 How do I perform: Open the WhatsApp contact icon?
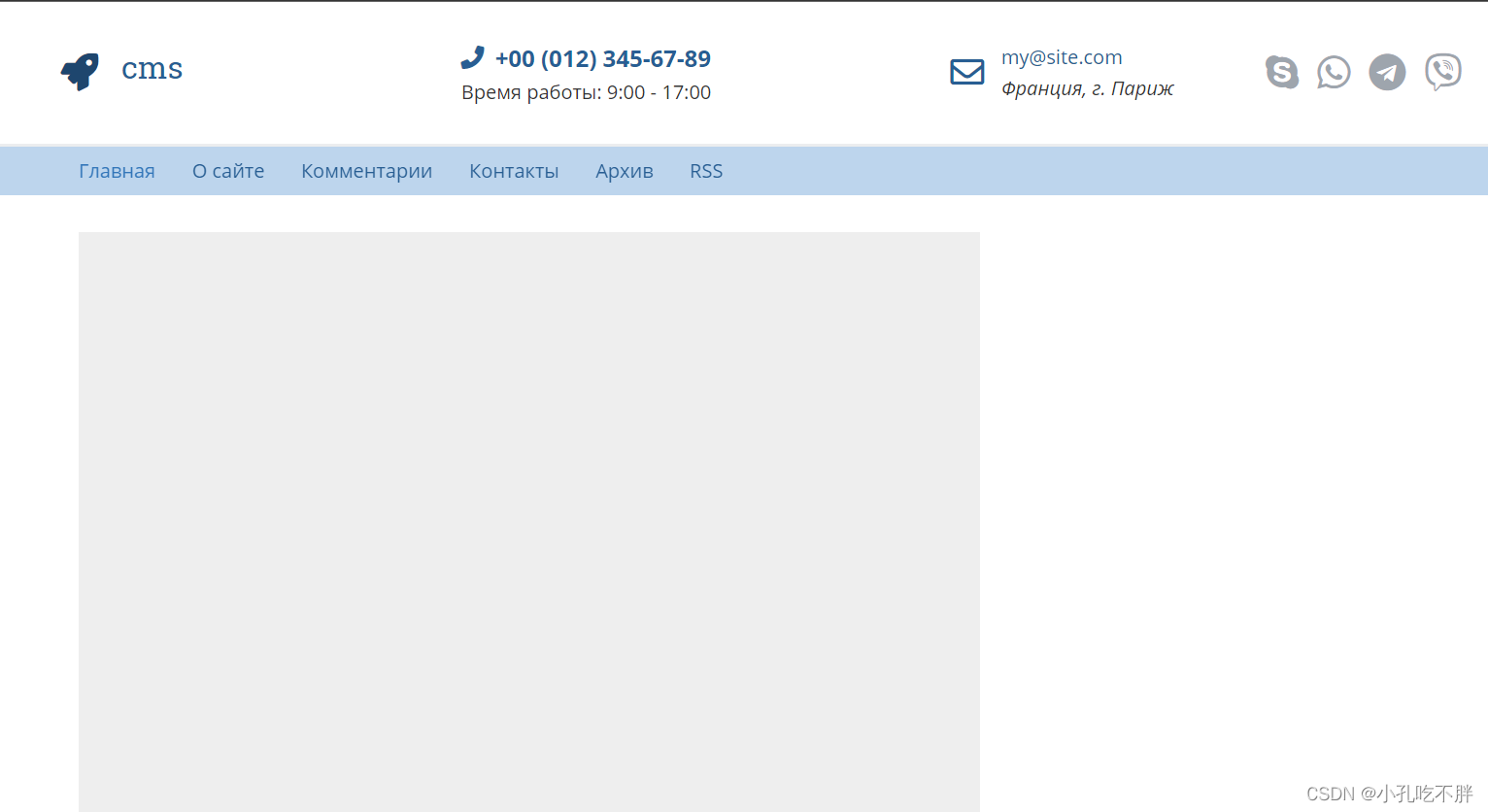(x=1334, y=72)
